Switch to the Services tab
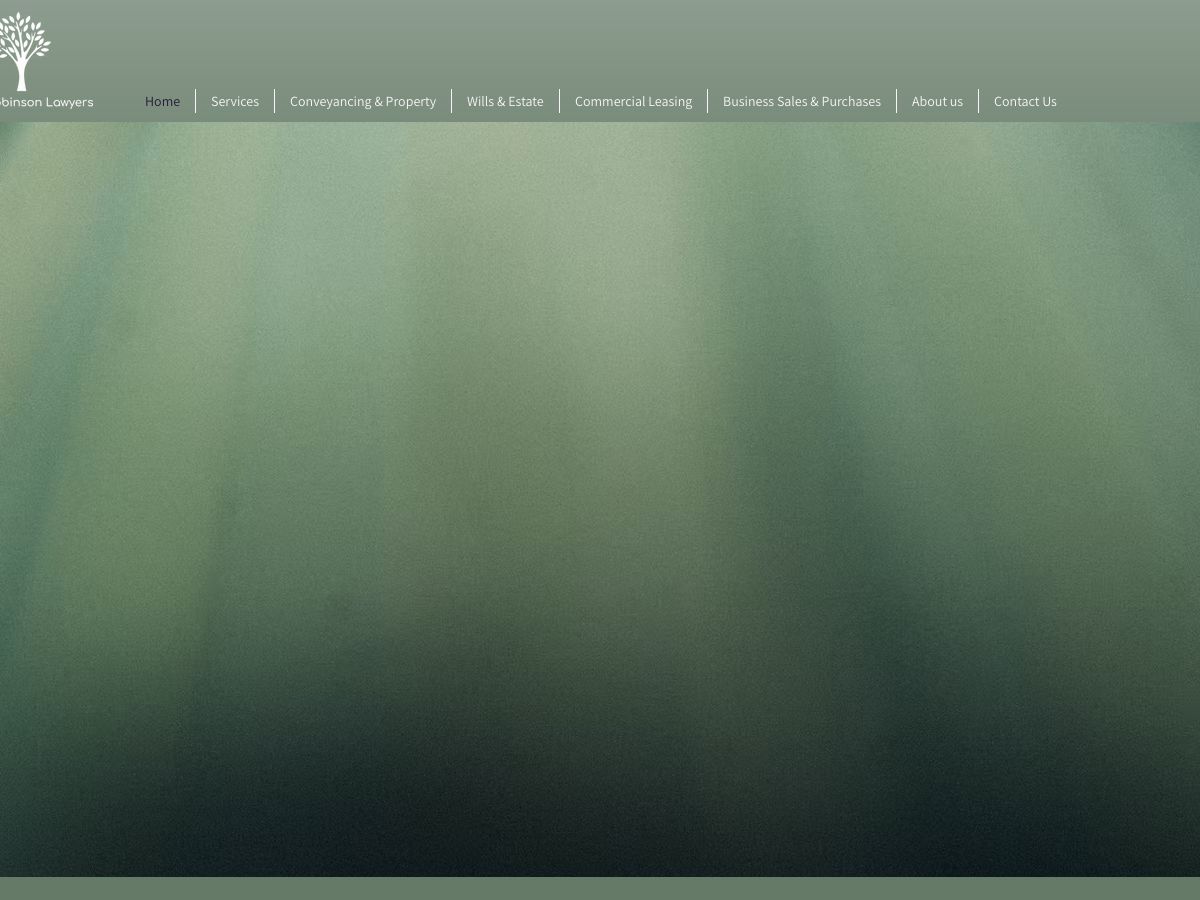The width and height of the screenshot is (1200, 900). tap(235, 101)
